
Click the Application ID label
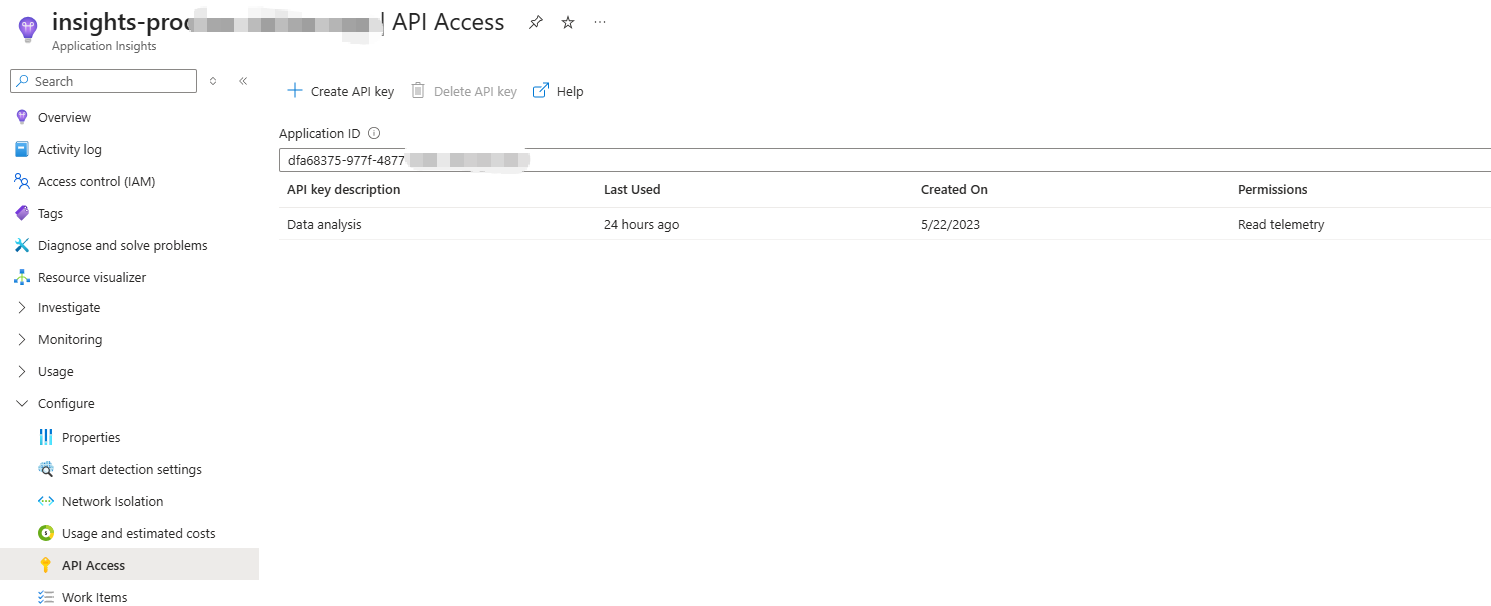320,133
